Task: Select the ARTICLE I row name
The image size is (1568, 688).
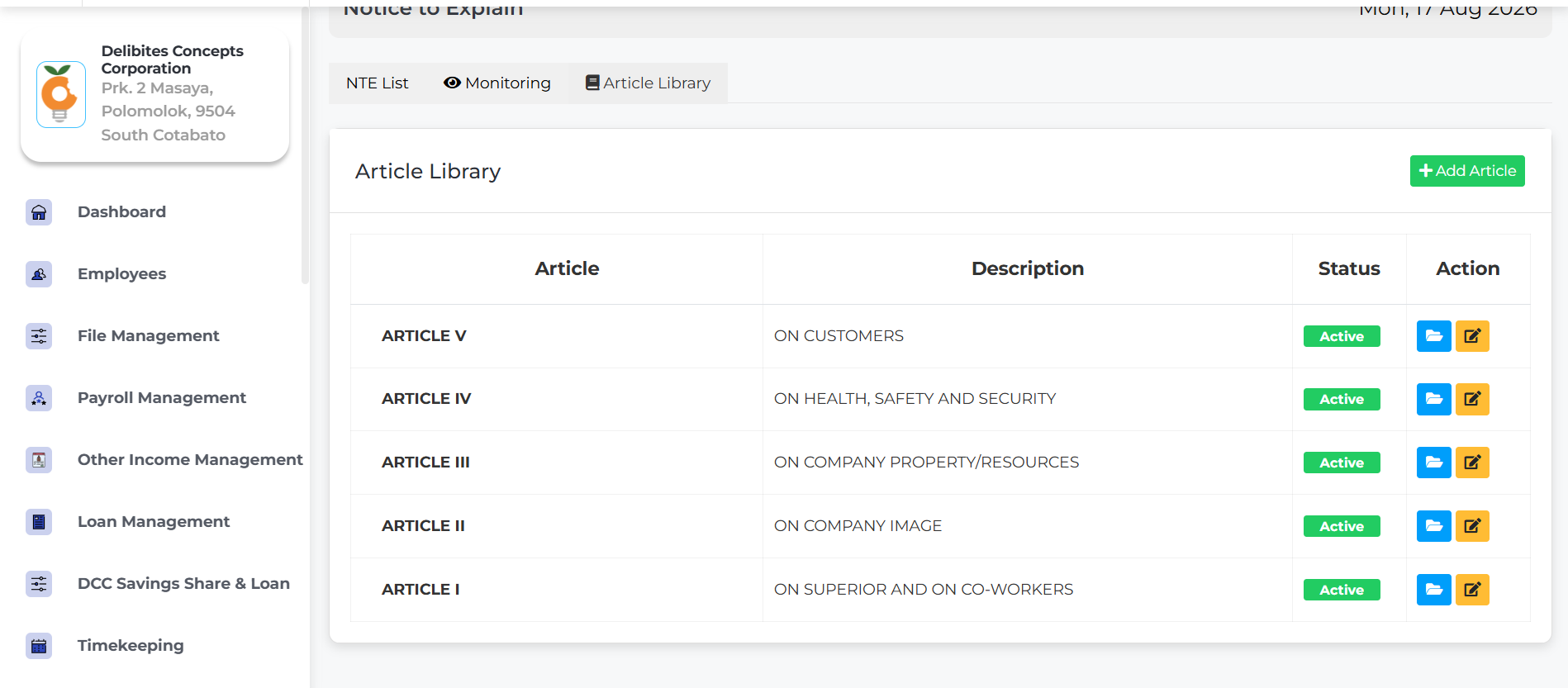Action: 421,590
